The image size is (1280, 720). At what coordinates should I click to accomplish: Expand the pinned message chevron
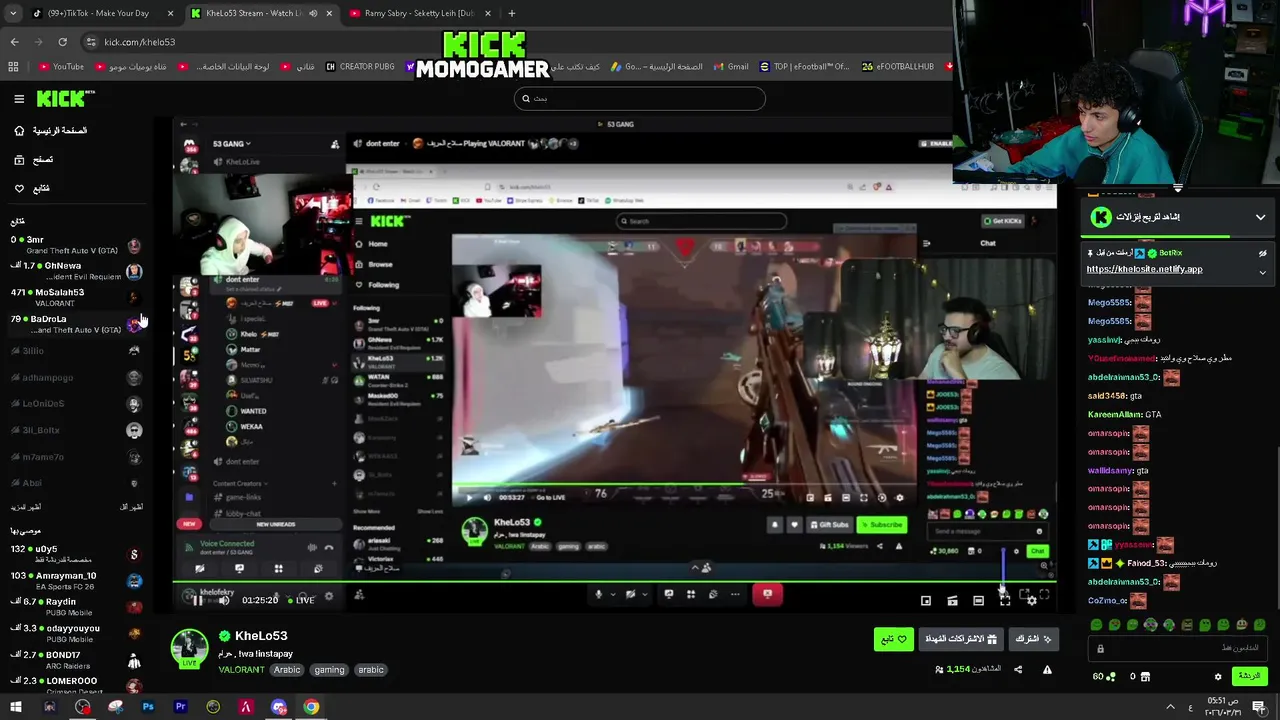point(1262,272)
